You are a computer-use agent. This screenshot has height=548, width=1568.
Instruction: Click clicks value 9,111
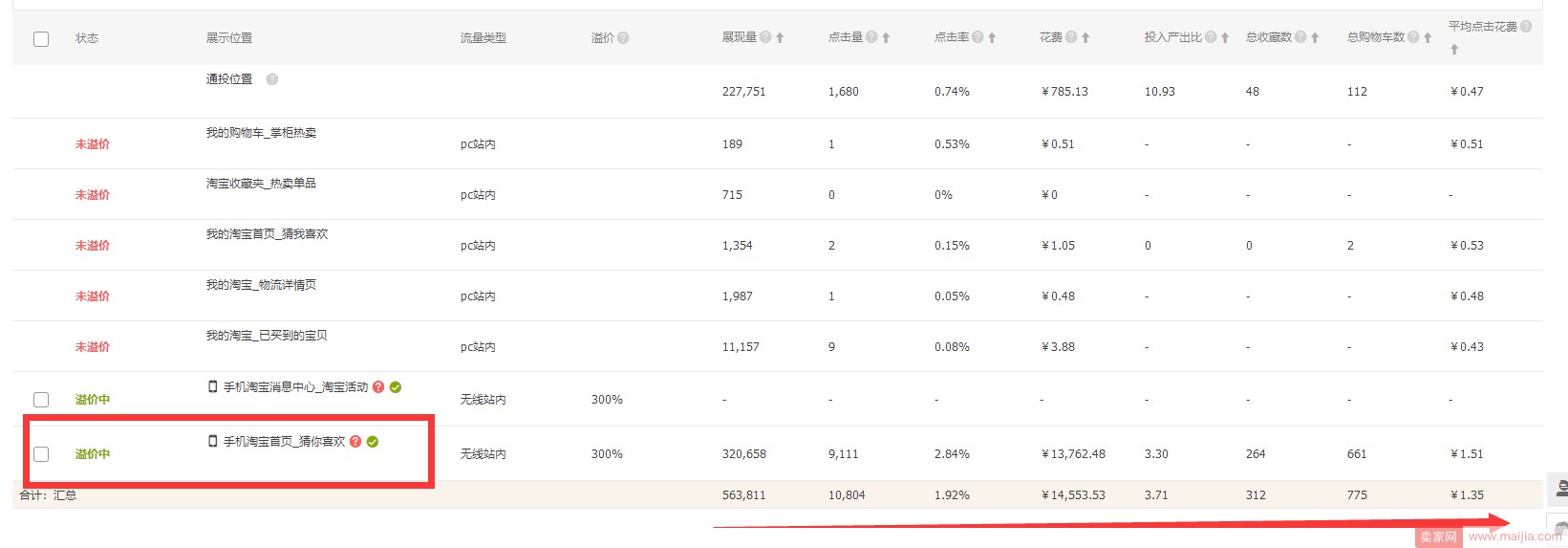point(843,454)
